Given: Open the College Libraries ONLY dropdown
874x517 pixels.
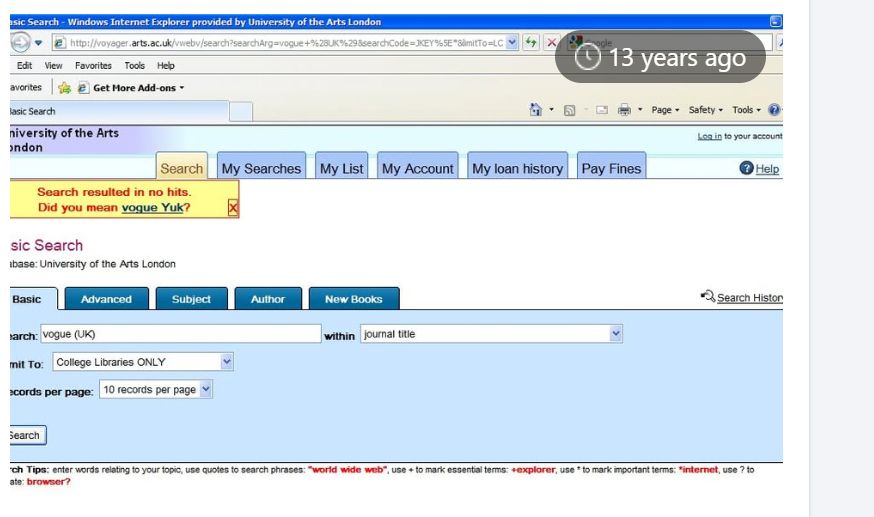Looking at the screenshot, I should coord(143,362).
